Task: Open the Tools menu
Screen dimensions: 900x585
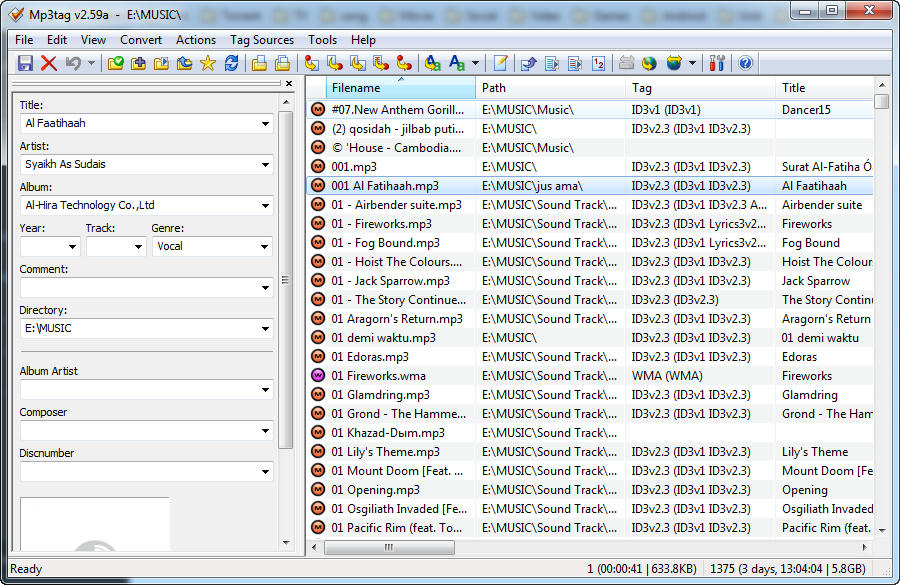Action: [322, 40]
